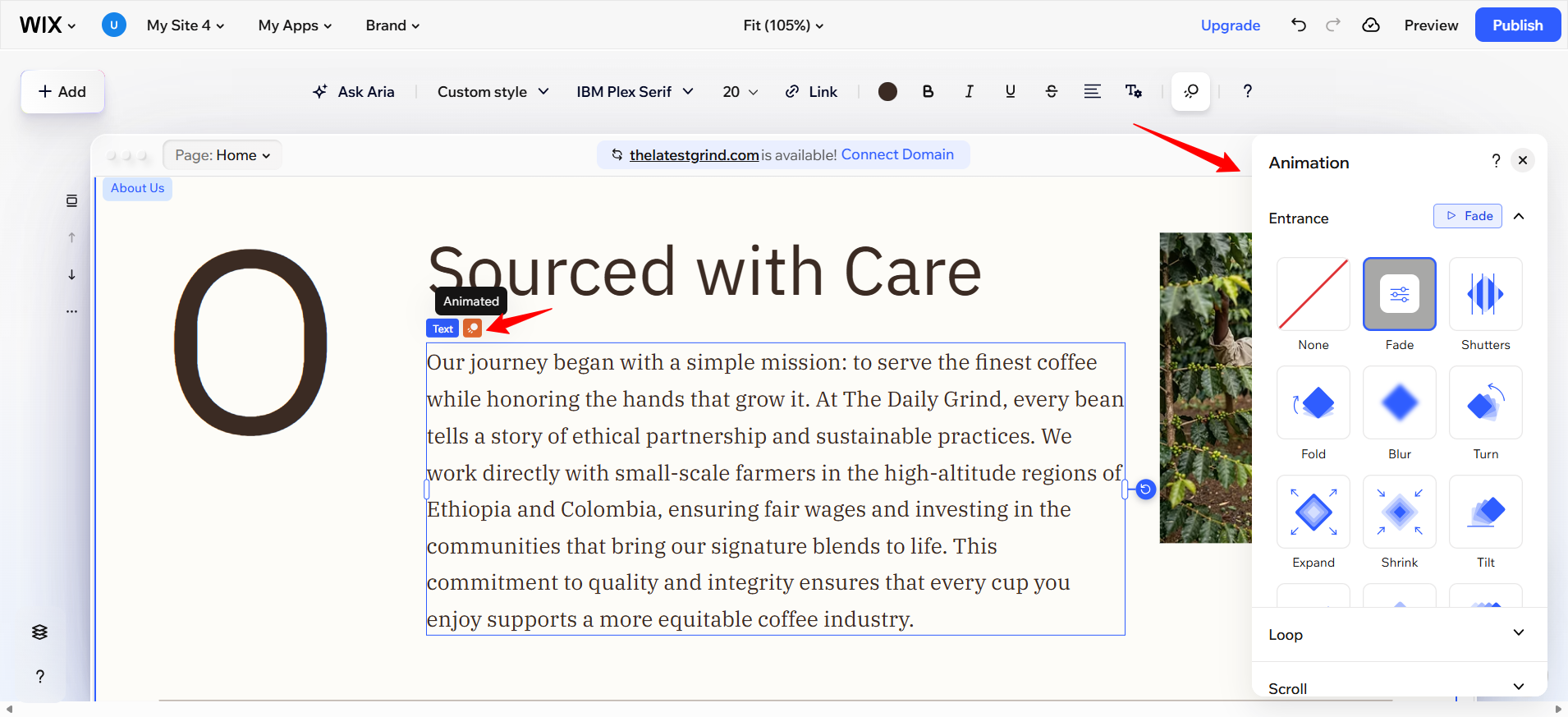Image resolution: width=1568 pixels, height=717 pixels.
Task: Click the coffee plant image
Action: 1205,388
